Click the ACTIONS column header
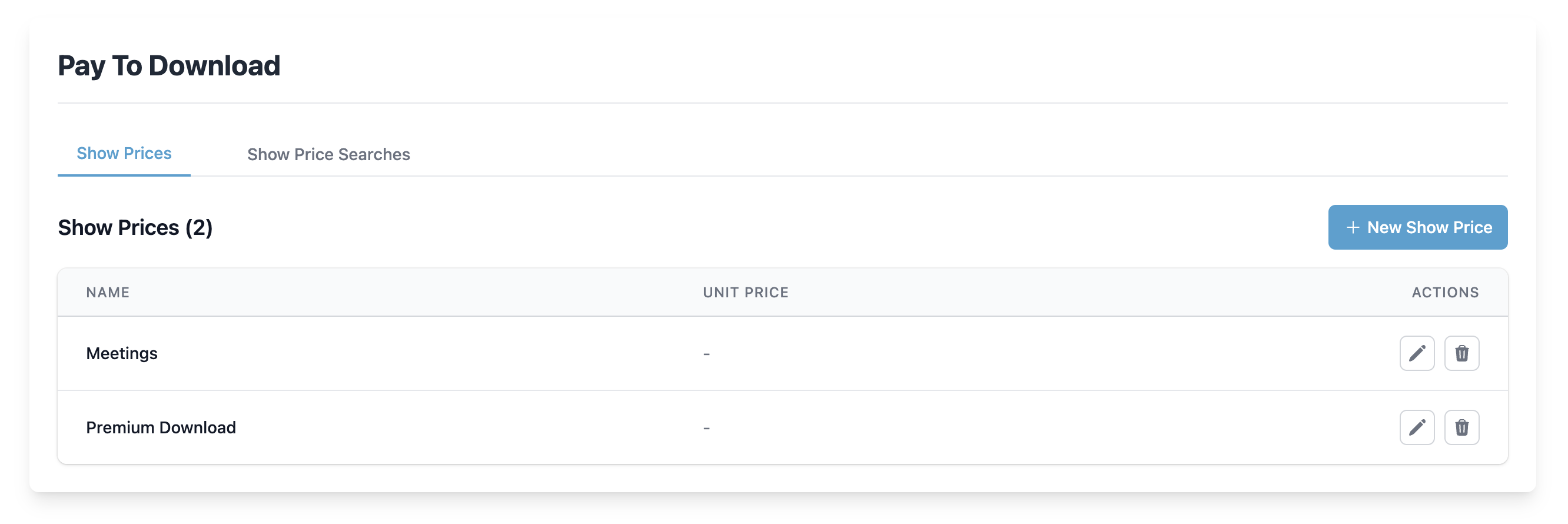 [1445, 292]
